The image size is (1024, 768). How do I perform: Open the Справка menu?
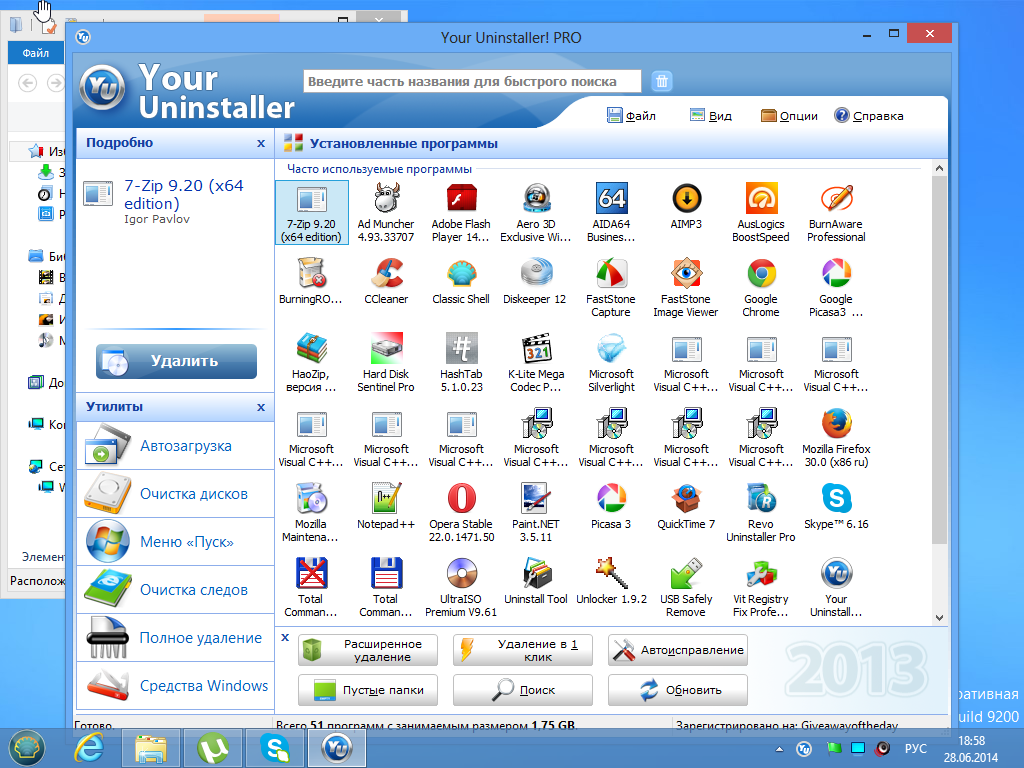(x=869, y=116)
